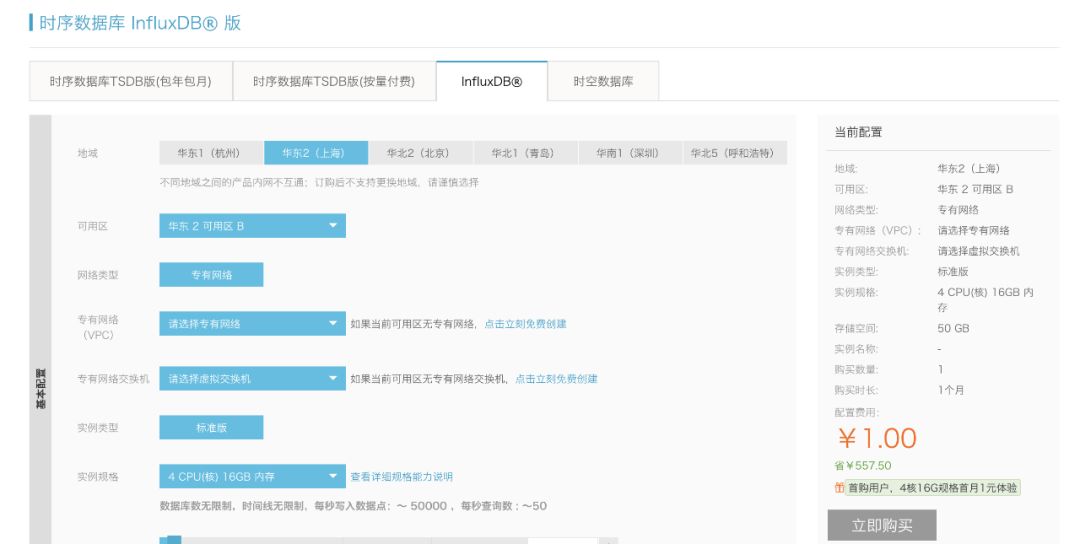
Task: Open the 华东 2 可用区 B zone dropdown
Action: pos(253,226)
